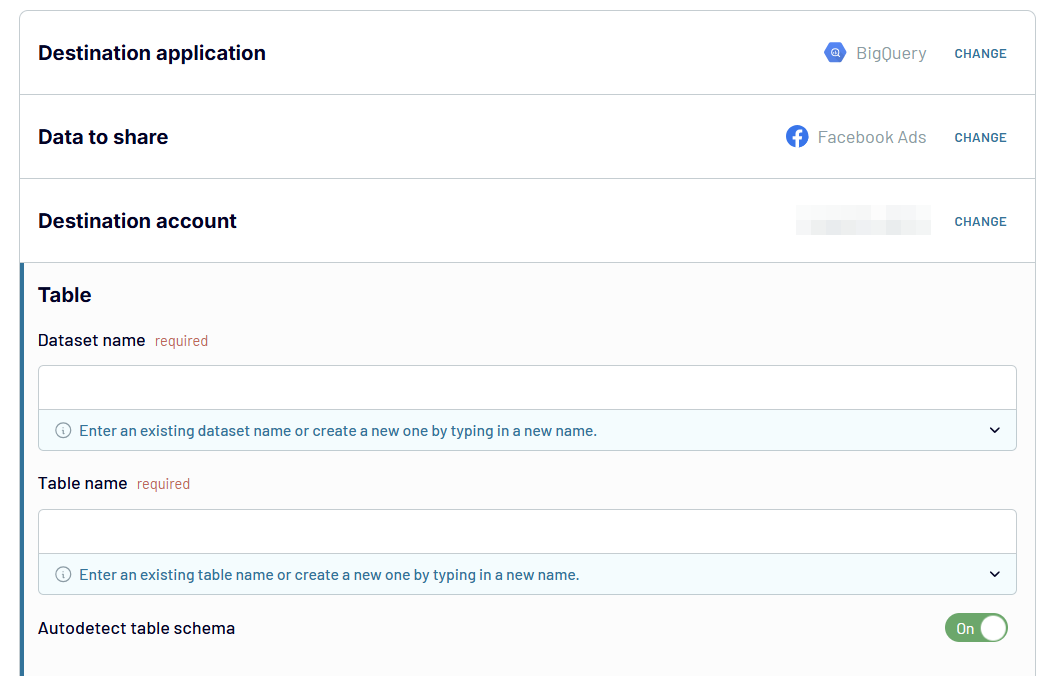Image resolution: width=1051 pixels, height=676 pixels.
Task: Expand the table name hint chevron
Action: 995,574
